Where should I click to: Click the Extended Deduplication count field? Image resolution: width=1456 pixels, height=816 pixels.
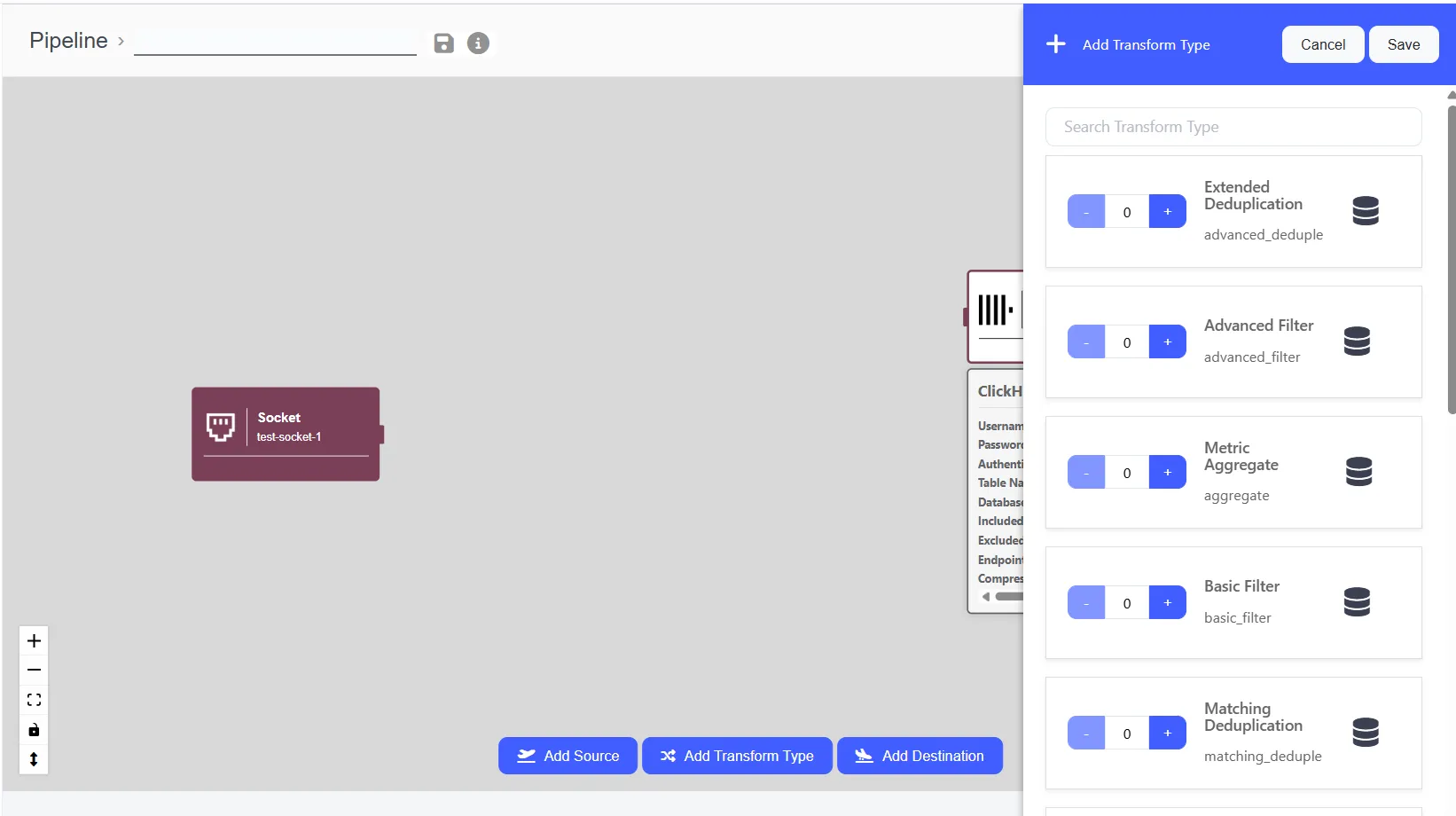pos(1127,211)
